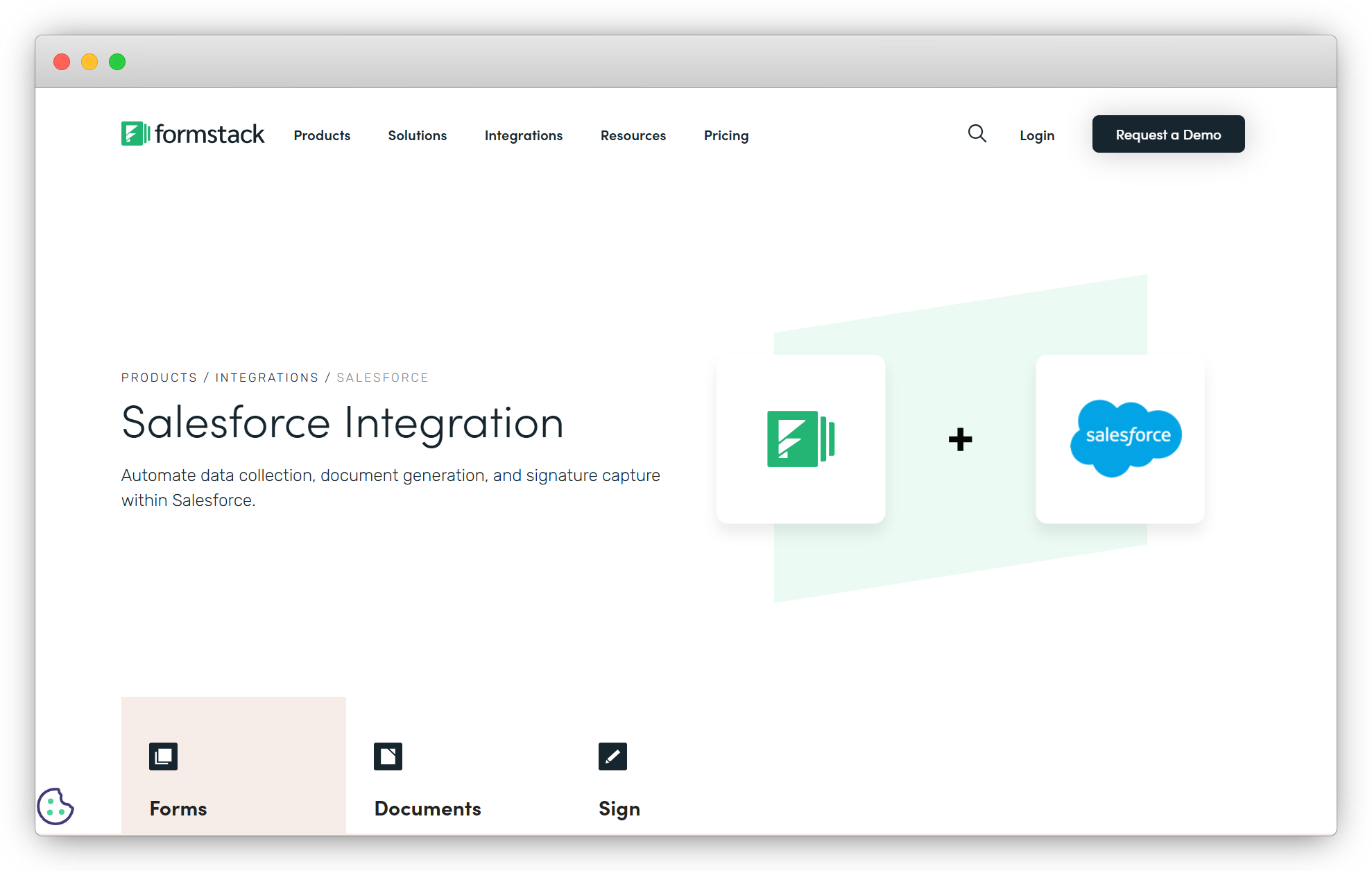Expand the Resources dropdown menu
Image resolution: width=1372 pixels, height=871 pixels.
pos(634,135)
